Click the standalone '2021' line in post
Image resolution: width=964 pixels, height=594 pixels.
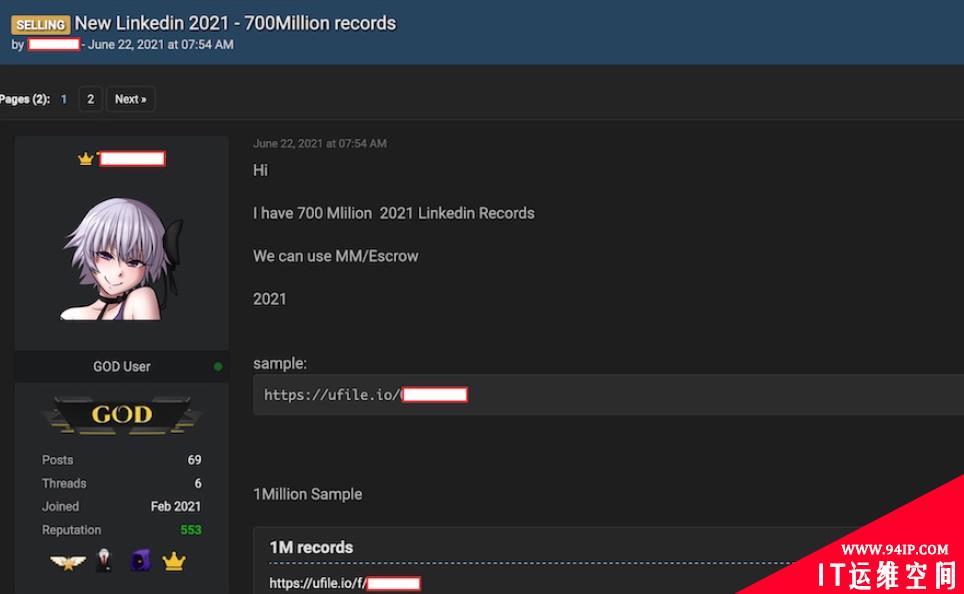pos(270,299)
